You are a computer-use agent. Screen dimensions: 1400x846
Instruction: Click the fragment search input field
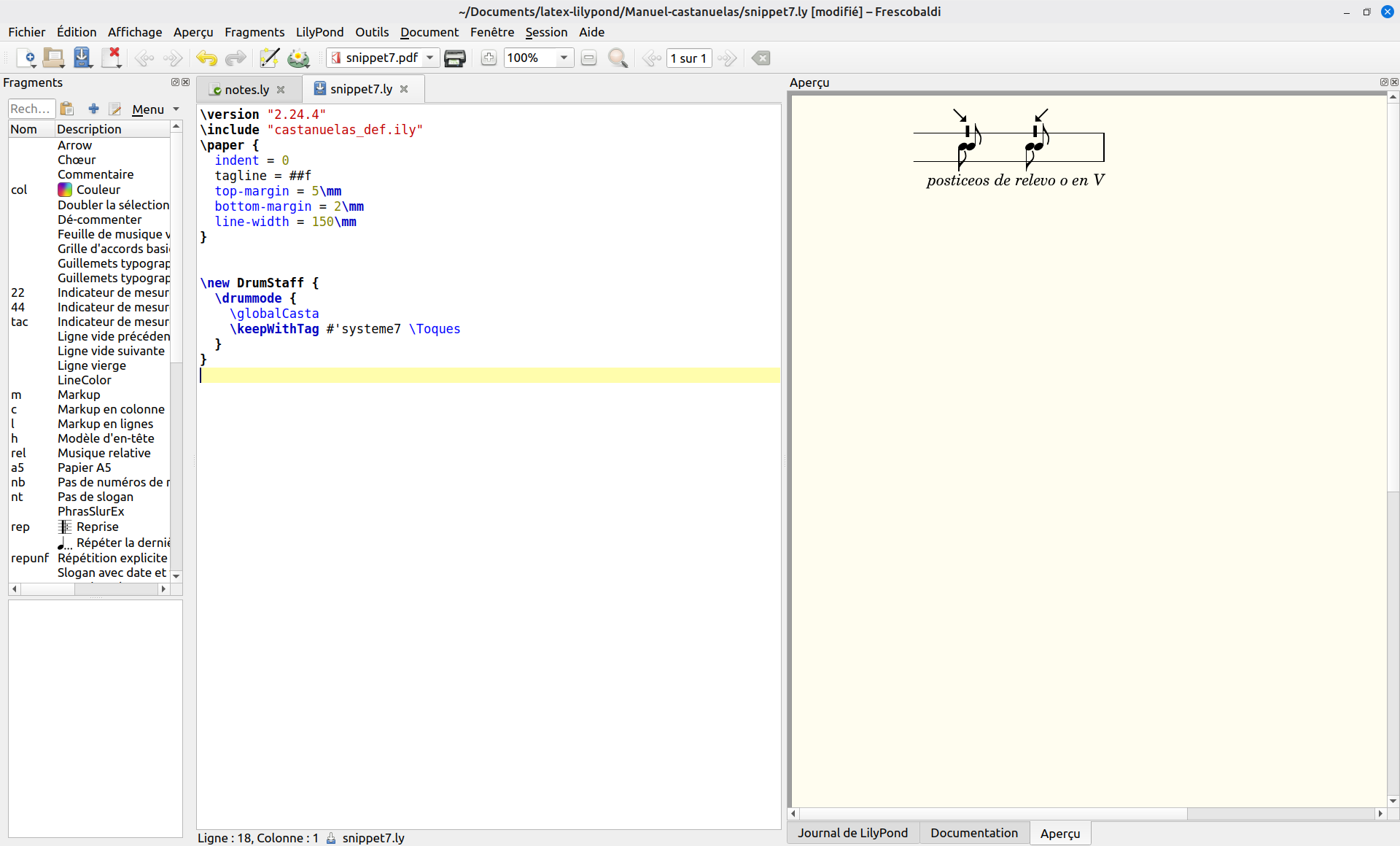click(x=31, y=109)
